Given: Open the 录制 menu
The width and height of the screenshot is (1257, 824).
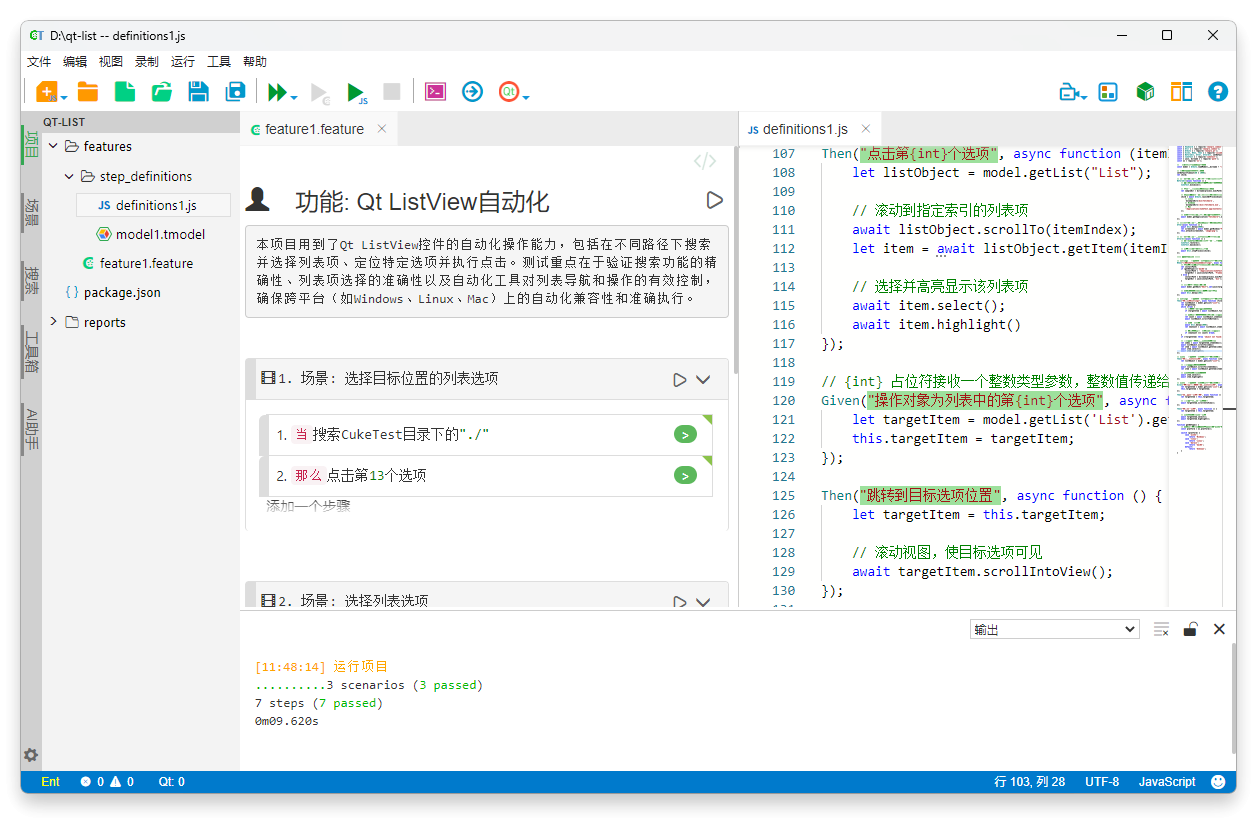Looking at the screenshot, I should [x=147, y=62].
